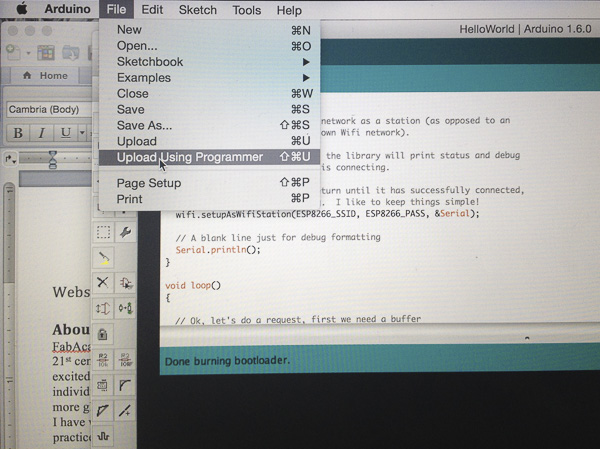This screenshot has height=449, width=600.
Task: Open the Edit menu
Action: pos(152,9)
